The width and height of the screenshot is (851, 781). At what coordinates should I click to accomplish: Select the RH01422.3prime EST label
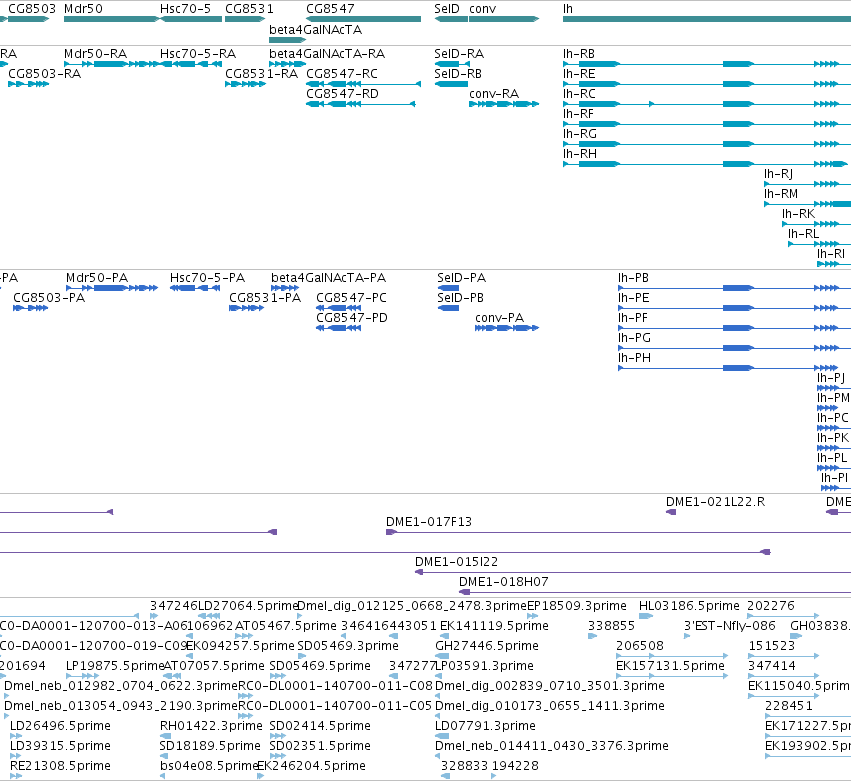[x=211, y=726]
